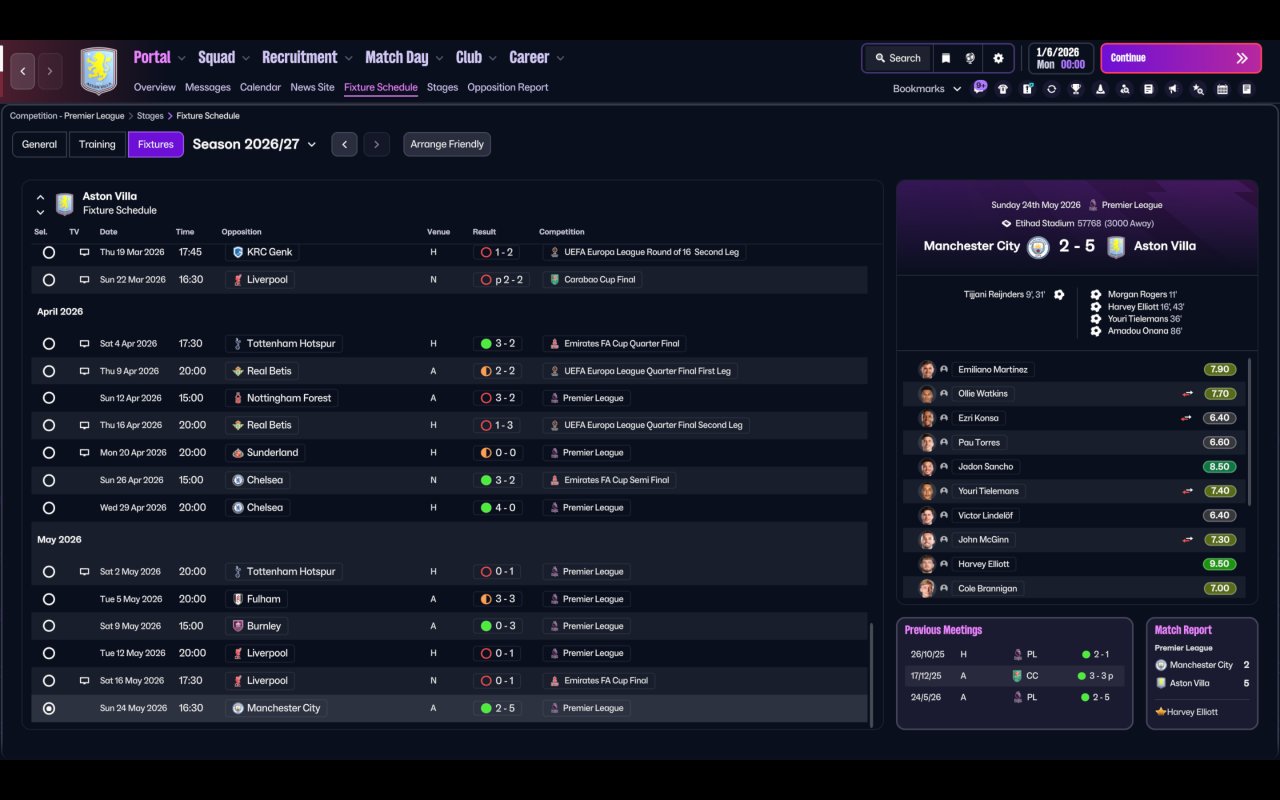
Task: Click the TV icon on the KRC Genk row
Action: tap(85, 252)
